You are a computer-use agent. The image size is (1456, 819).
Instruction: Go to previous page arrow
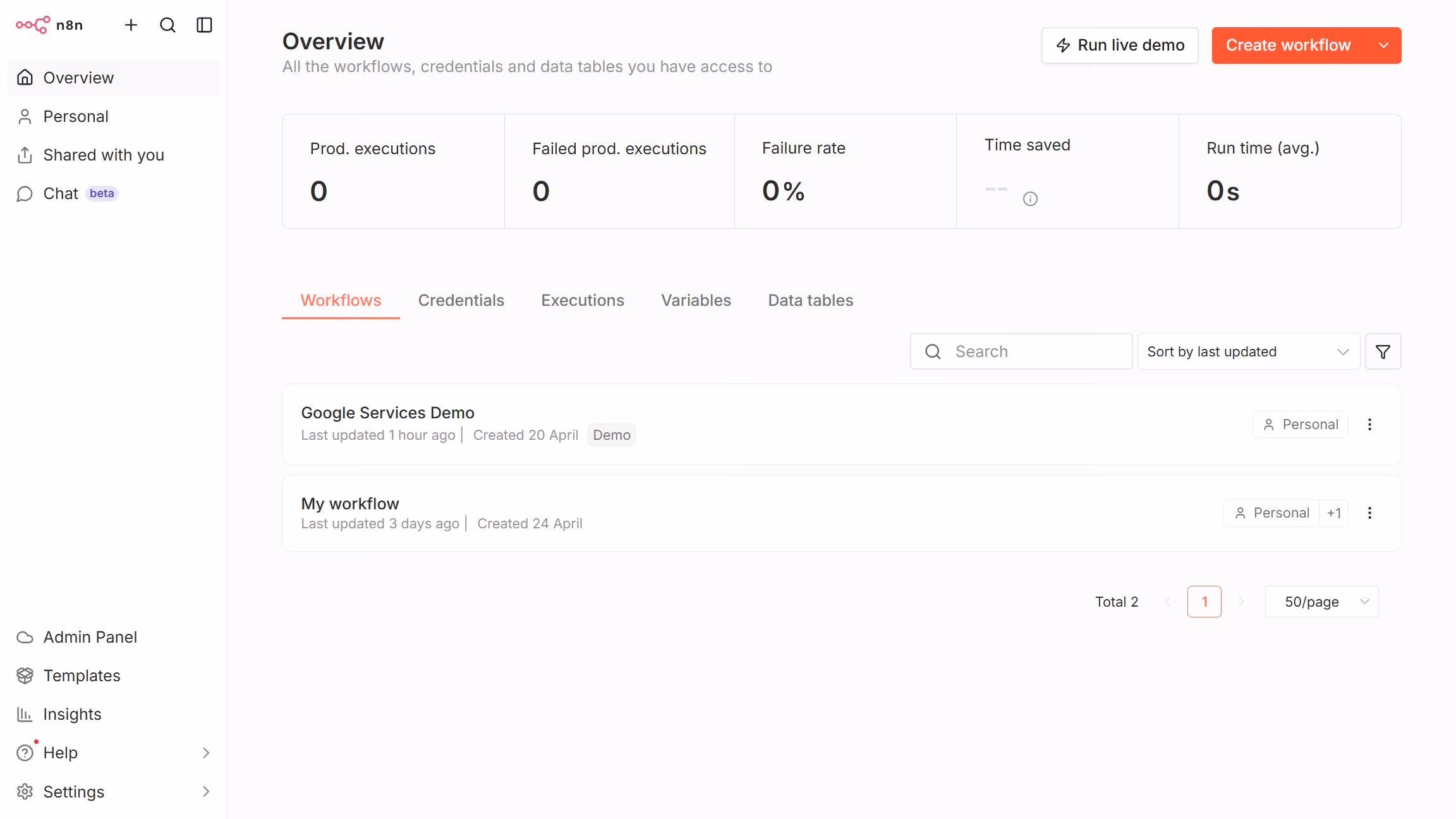coord(1168,602)
